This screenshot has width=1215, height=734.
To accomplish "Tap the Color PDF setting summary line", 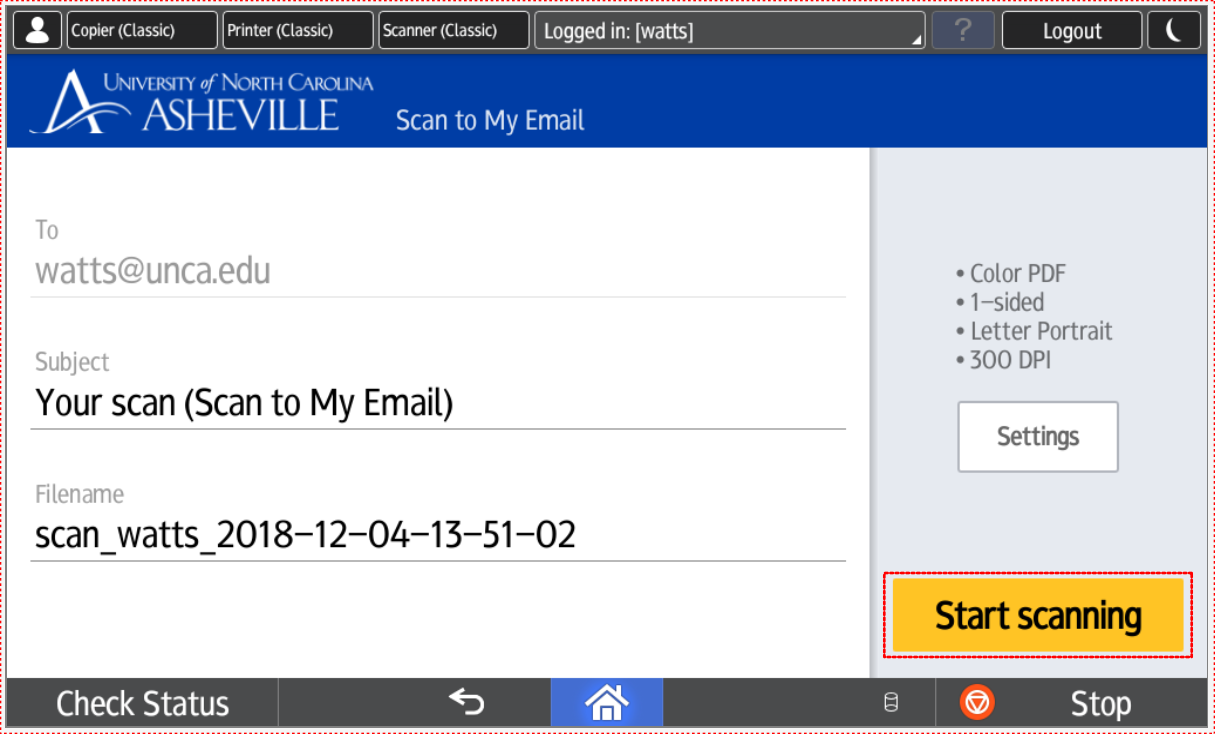I will click(x=1017, y=273).
